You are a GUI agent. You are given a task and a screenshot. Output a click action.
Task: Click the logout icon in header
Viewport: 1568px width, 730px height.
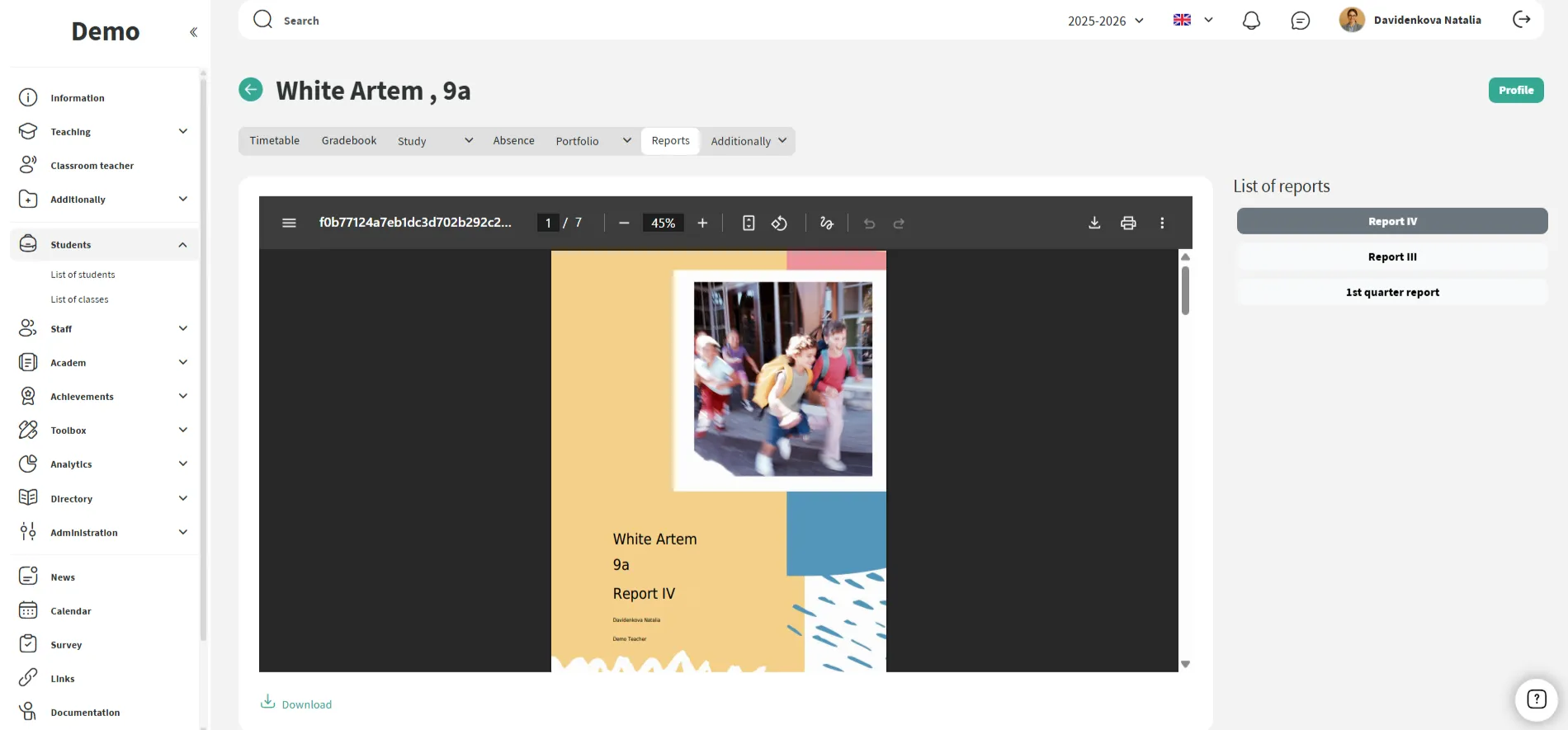[x=1521, y=20]
